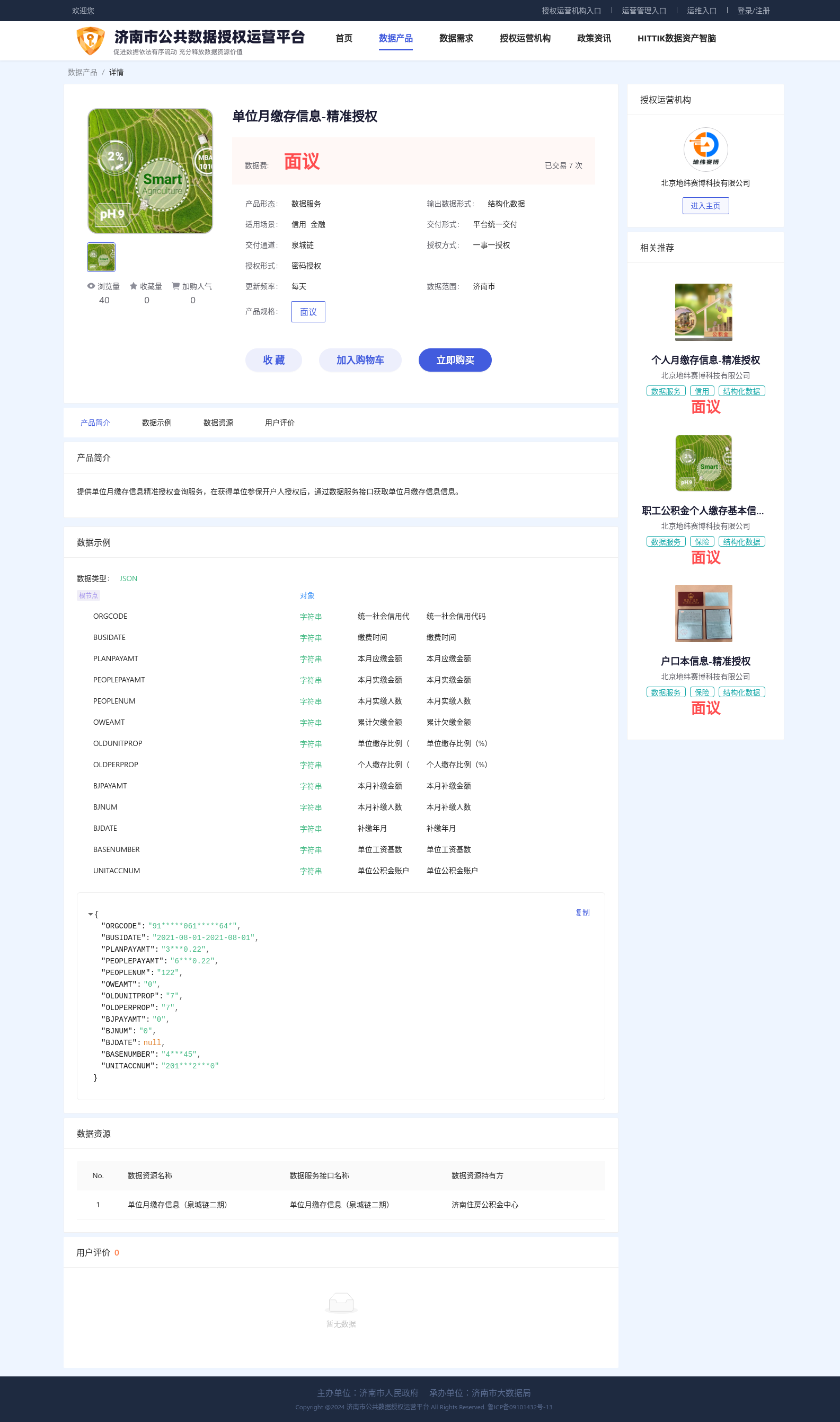Click the ORGCODE field row
The height and width of the screenshot is (1422, 840).
[341, 616]
